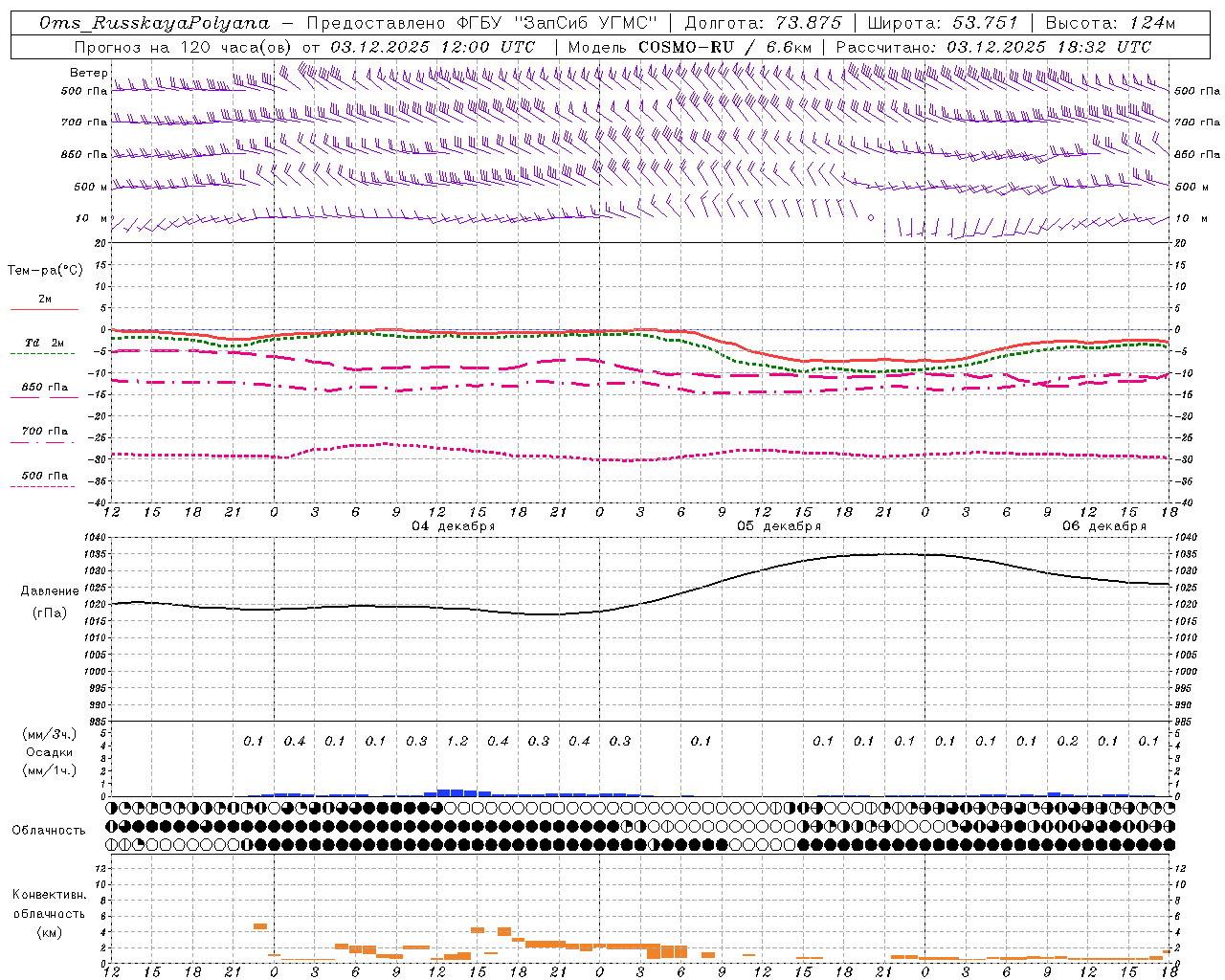This screenshot has width=1225, height=980.
Task: Click the 06 декабря date label
Action: pyautogui.click(x=1103, y=526)
